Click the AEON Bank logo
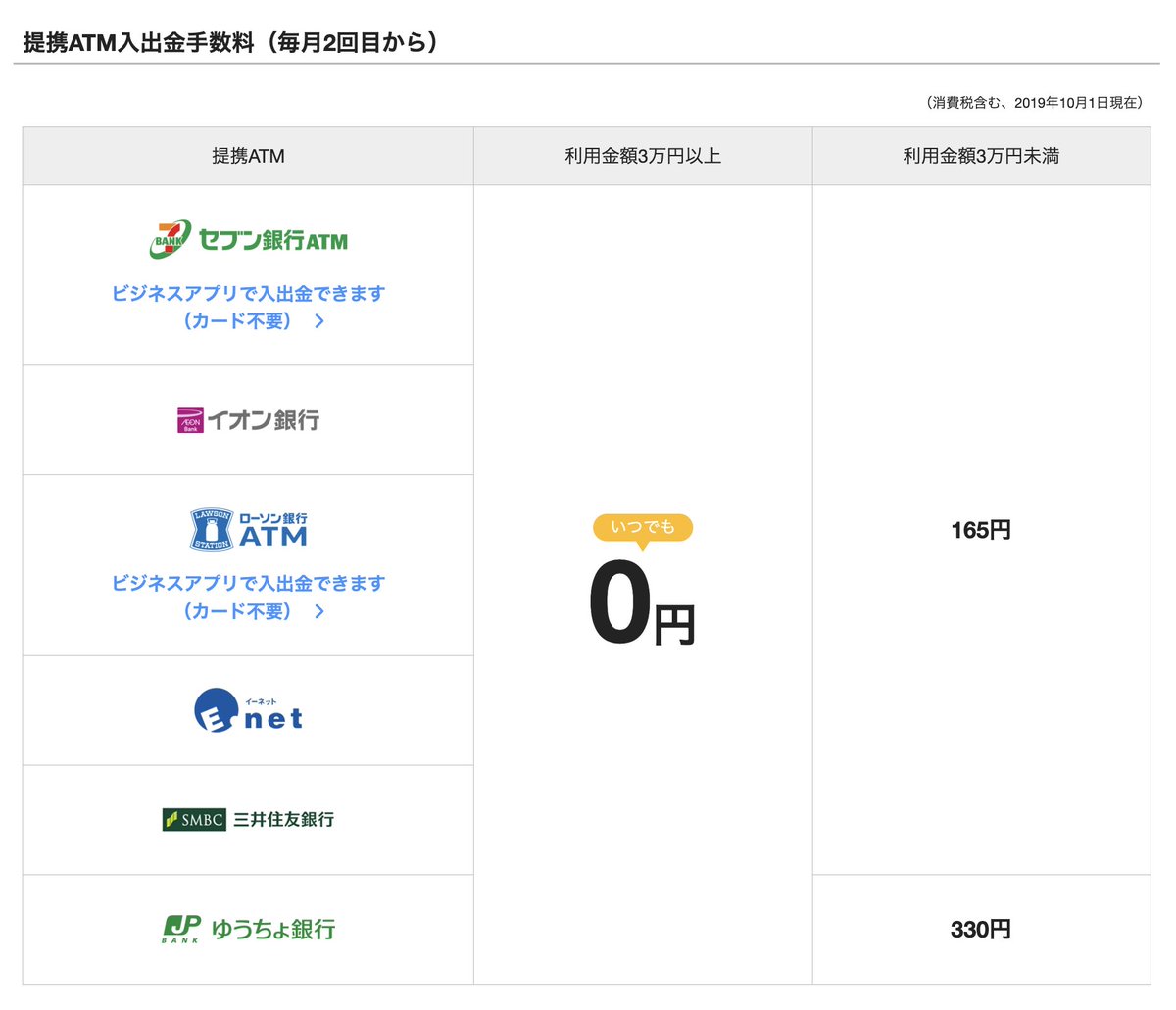1176x1010 pixels. (248, 420)
